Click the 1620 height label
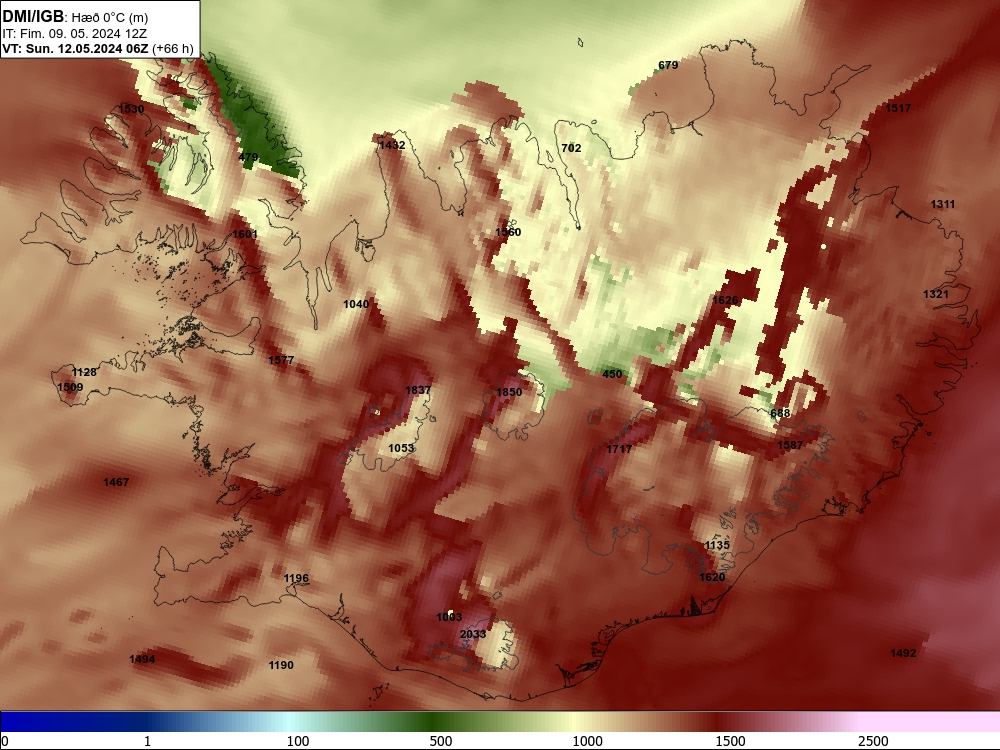1000x750 pixels. coord(712,577)
